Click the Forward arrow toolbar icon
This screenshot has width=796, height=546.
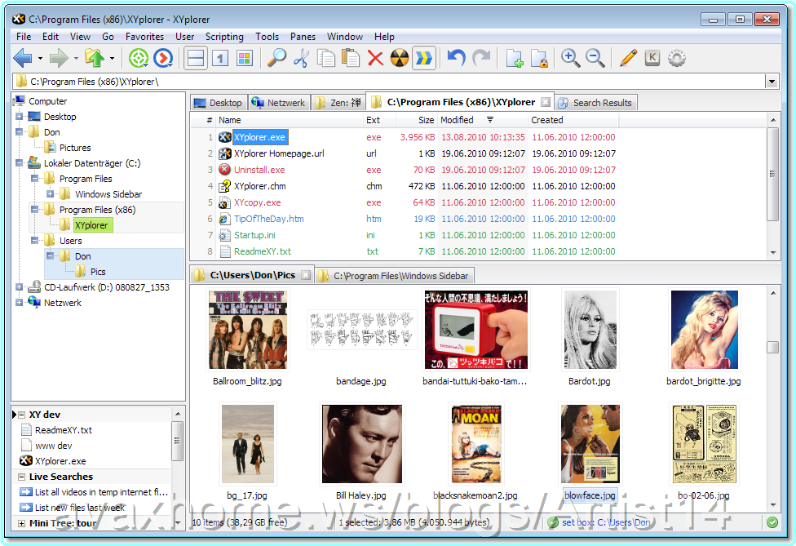point(58,58)
